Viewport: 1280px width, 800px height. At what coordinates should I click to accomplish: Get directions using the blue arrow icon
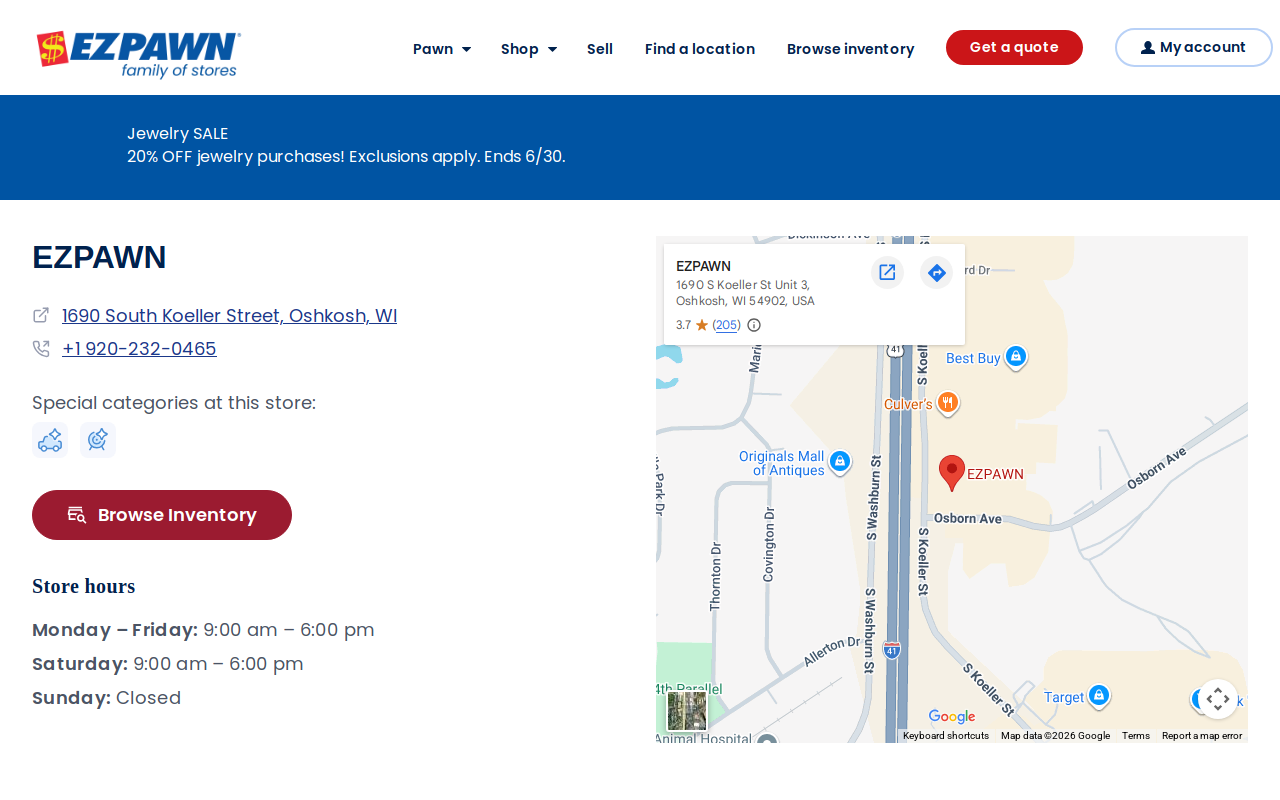coord(936,272)
